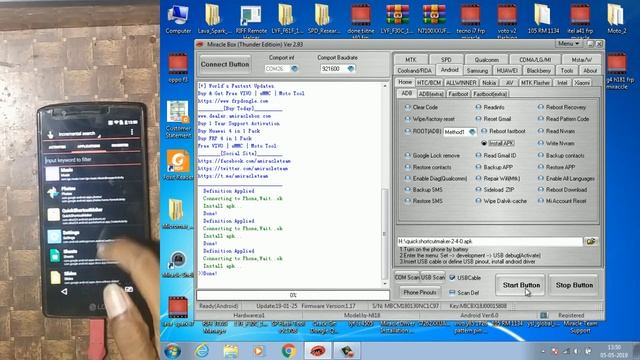Click the Start Button

521,285
